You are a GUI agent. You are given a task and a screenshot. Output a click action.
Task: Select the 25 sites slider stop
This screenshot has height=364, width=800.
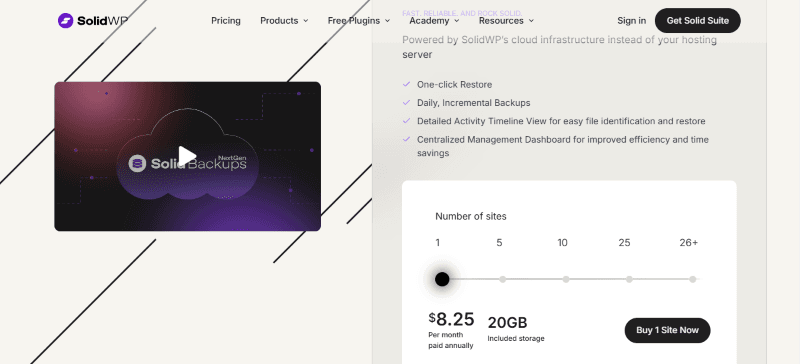click(x=629, y=279)
